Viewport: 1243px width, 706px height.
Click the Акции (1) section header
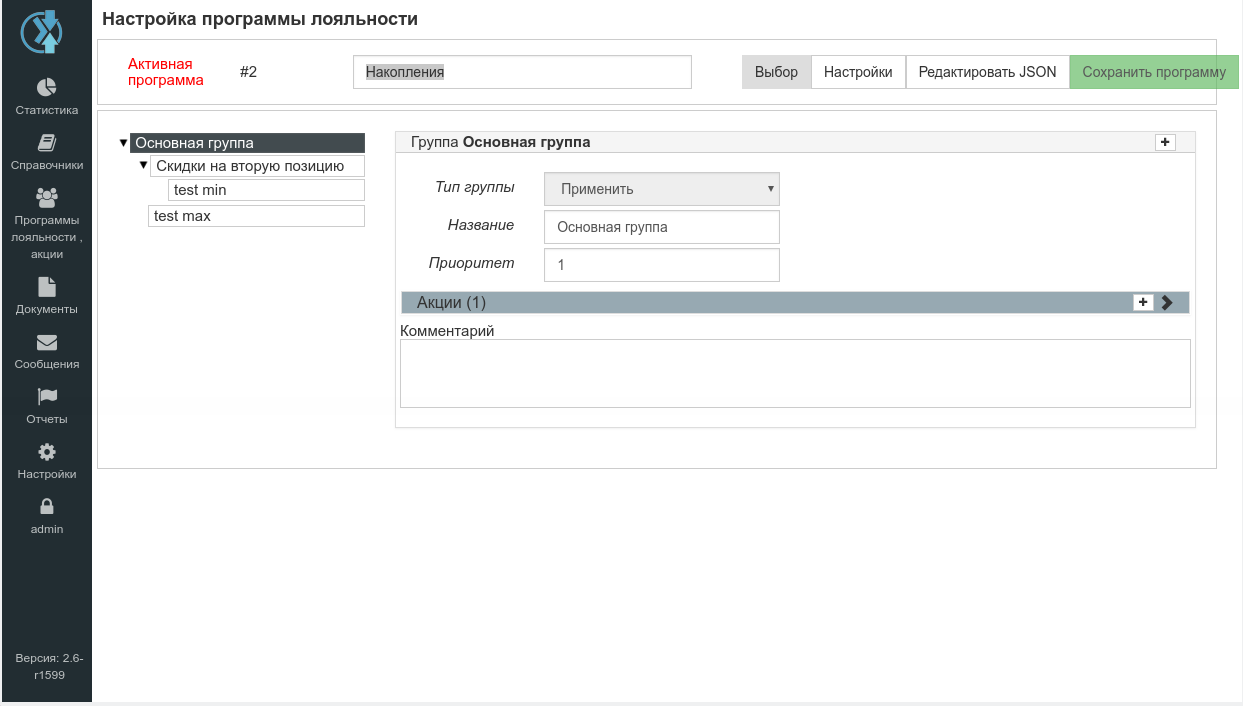(795, 303)
